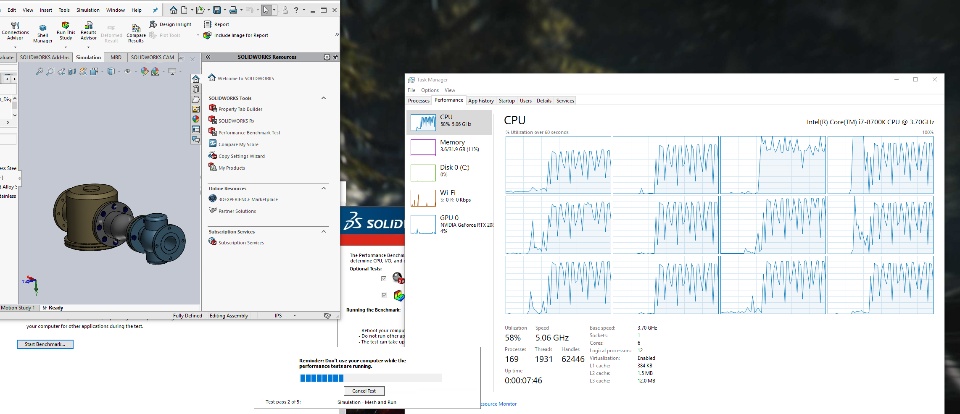Click Select arrow tool icon
The image size is (960, 414).
coord(266,10)
